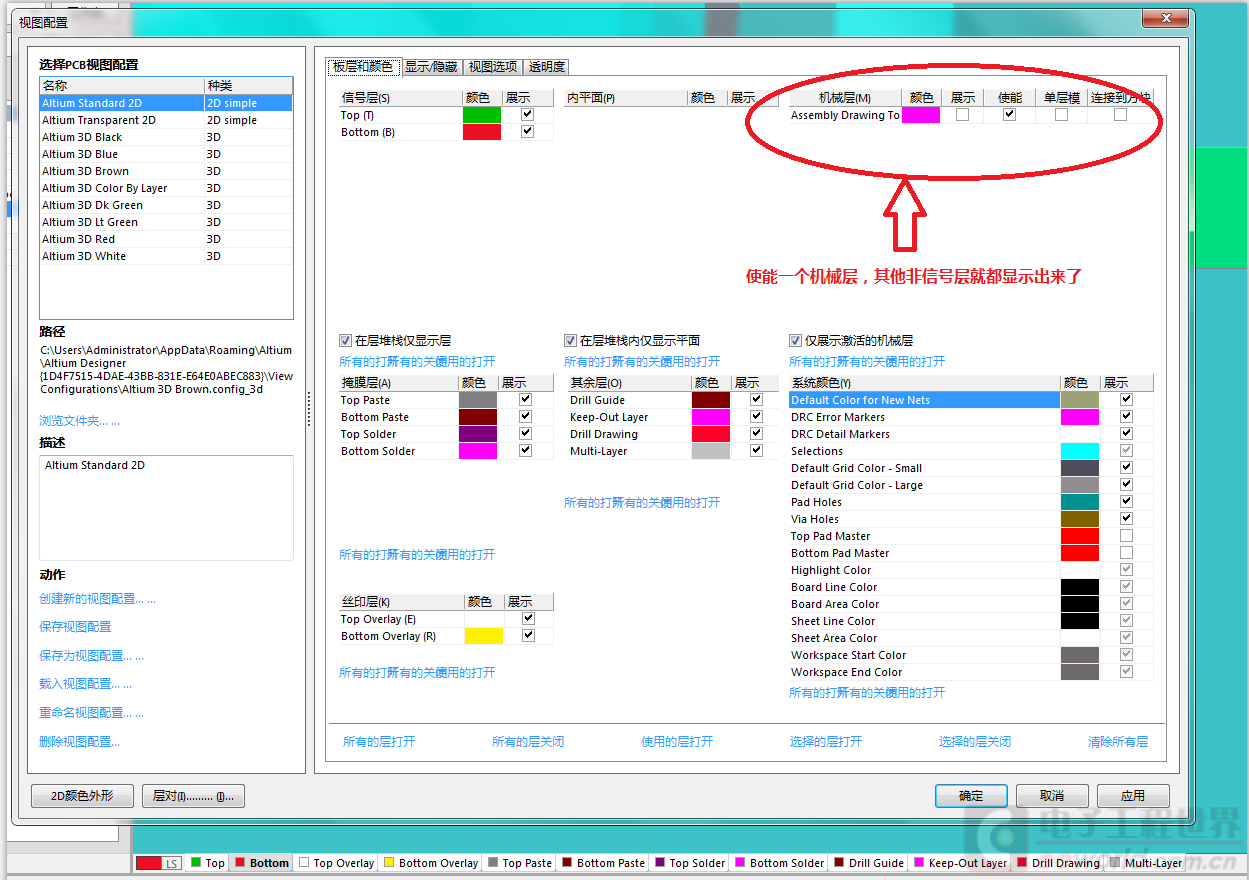Screen dimensions: 1249x880
Task: Toggle Via Holes show checkbox
Action: tap(1127, 519)
